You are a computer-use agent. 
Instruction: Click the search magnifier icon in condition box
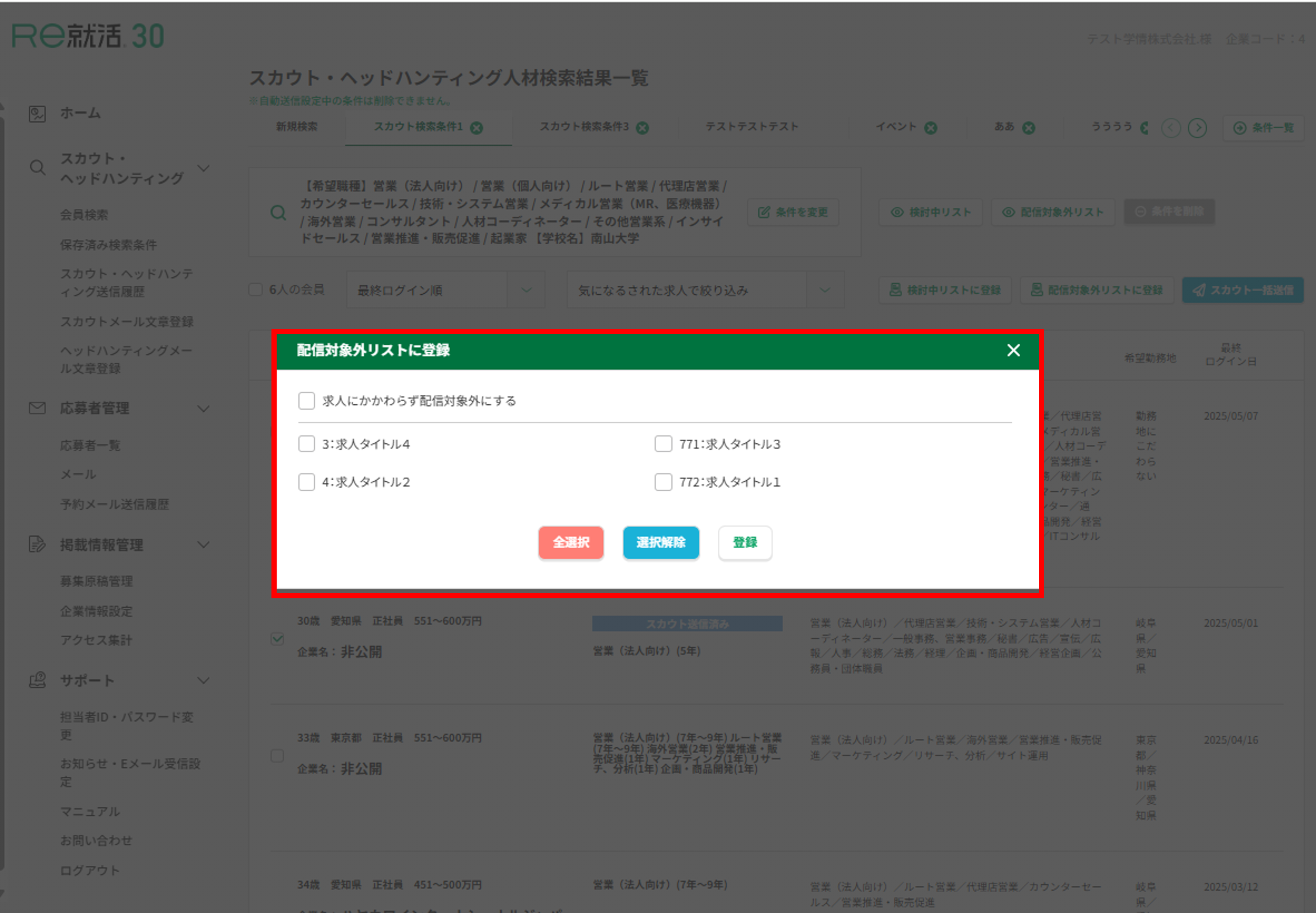tap(278, 213)
